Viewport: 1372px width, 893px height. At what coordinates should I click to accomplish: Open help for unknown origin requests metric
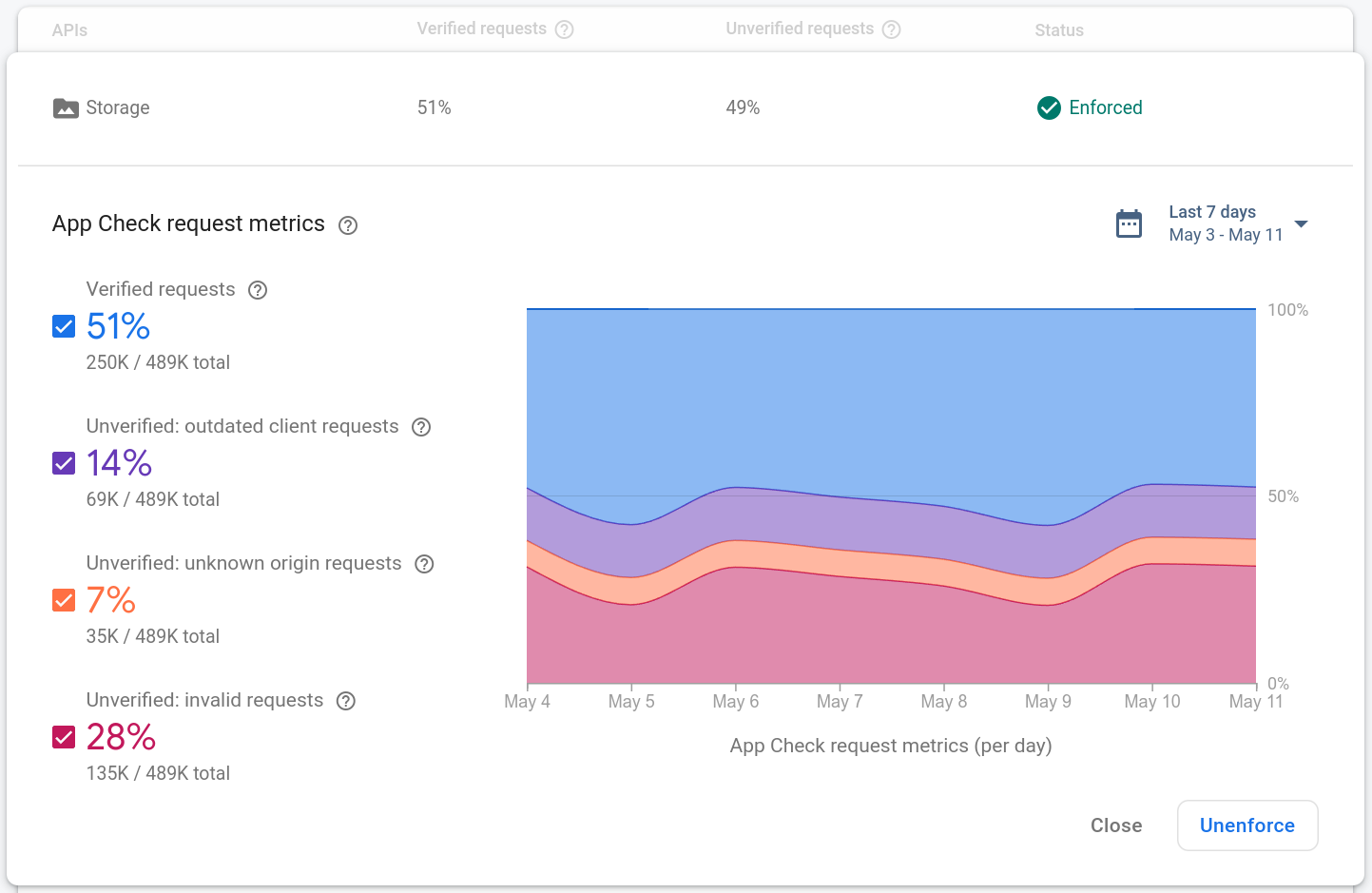pyautogui.click(x=424, y=563)
